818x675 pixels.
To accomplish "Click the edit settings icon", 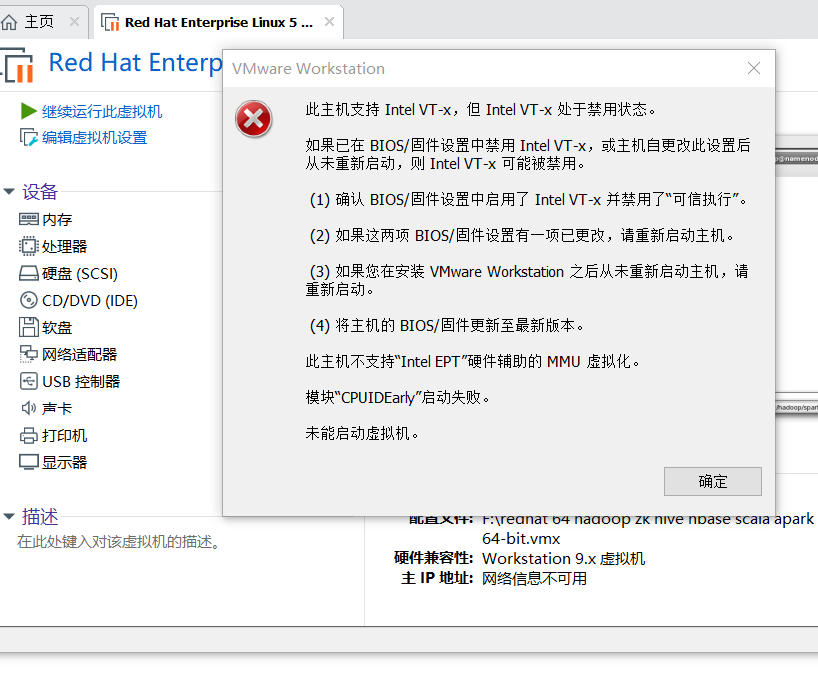I will [28, 137].
